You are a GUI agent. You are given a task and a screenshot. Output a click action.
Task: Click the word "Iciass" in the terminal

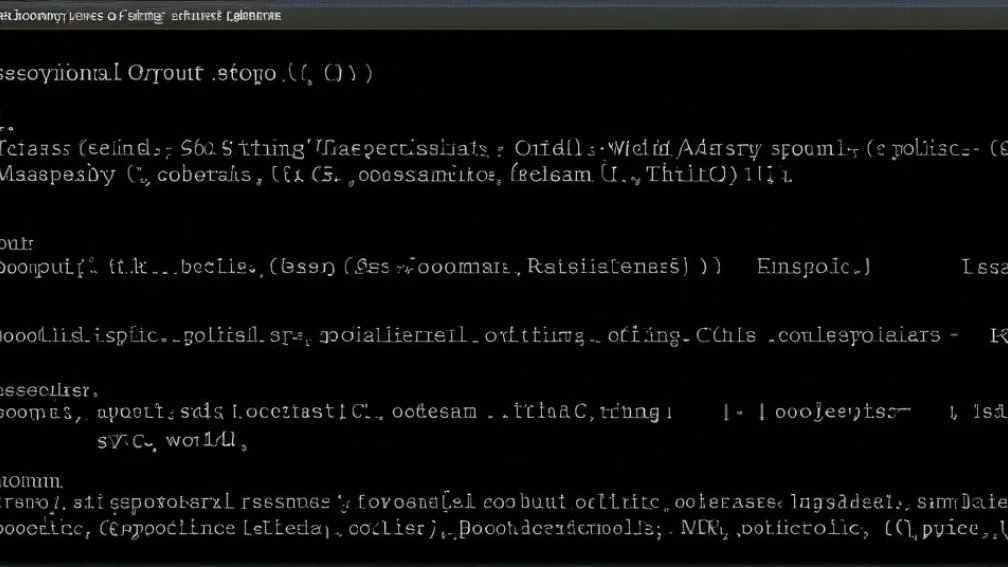tap(35, 150)
